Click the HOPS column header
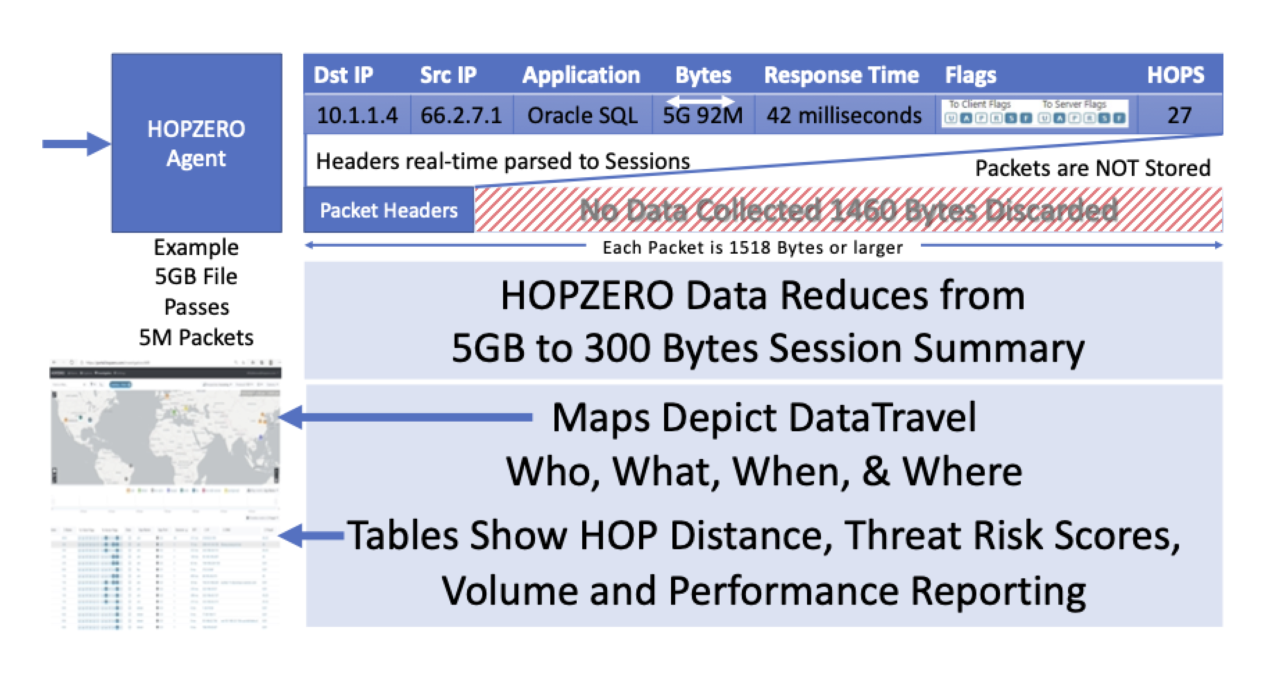The height and width of the screenshot is (688, 1280). pyautogui.click(x=1176, y=74)
